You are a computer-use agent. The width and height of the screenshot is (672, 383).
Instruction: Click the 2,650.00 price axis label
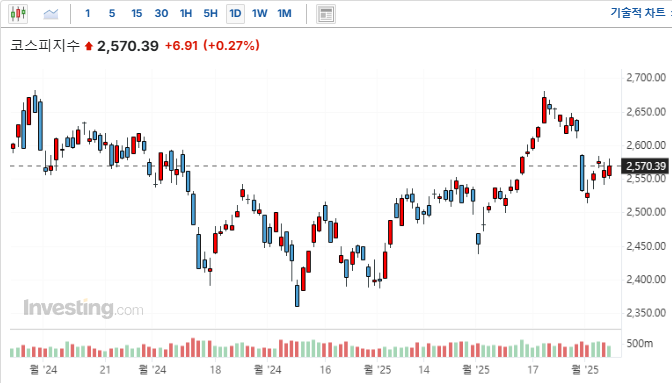(646, 112)
